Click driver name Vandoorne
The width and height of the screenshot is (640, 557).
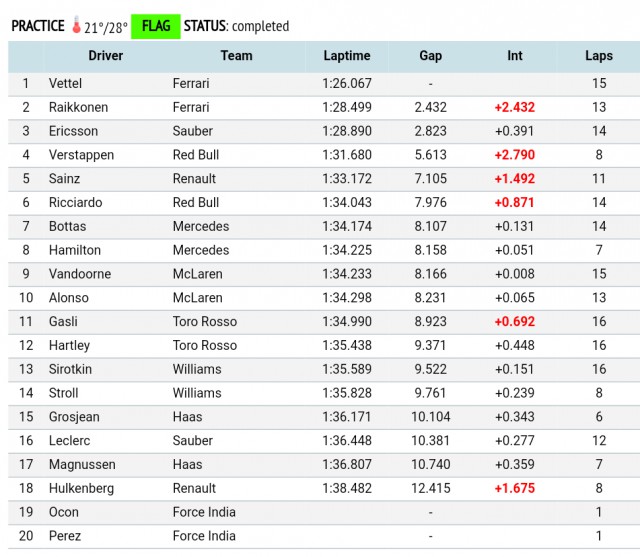[80, 274]
